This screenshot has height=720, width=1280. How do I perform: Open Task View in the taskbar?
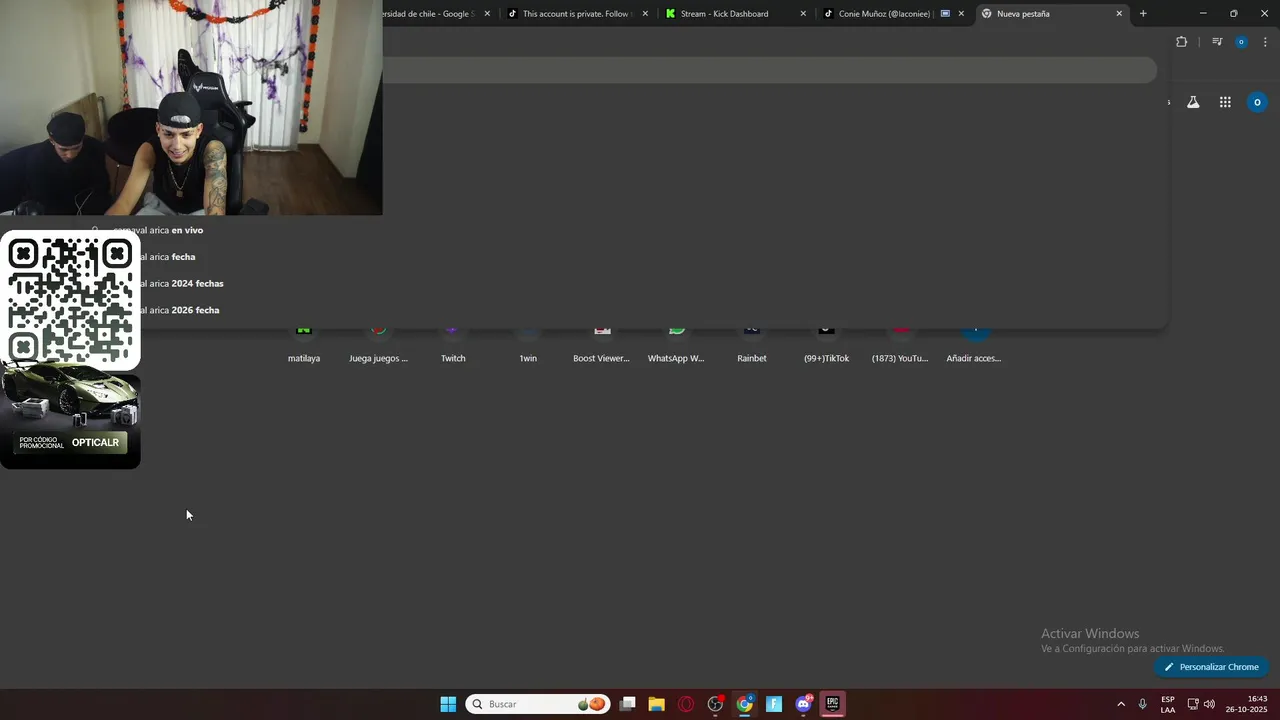tap(627, 704)
